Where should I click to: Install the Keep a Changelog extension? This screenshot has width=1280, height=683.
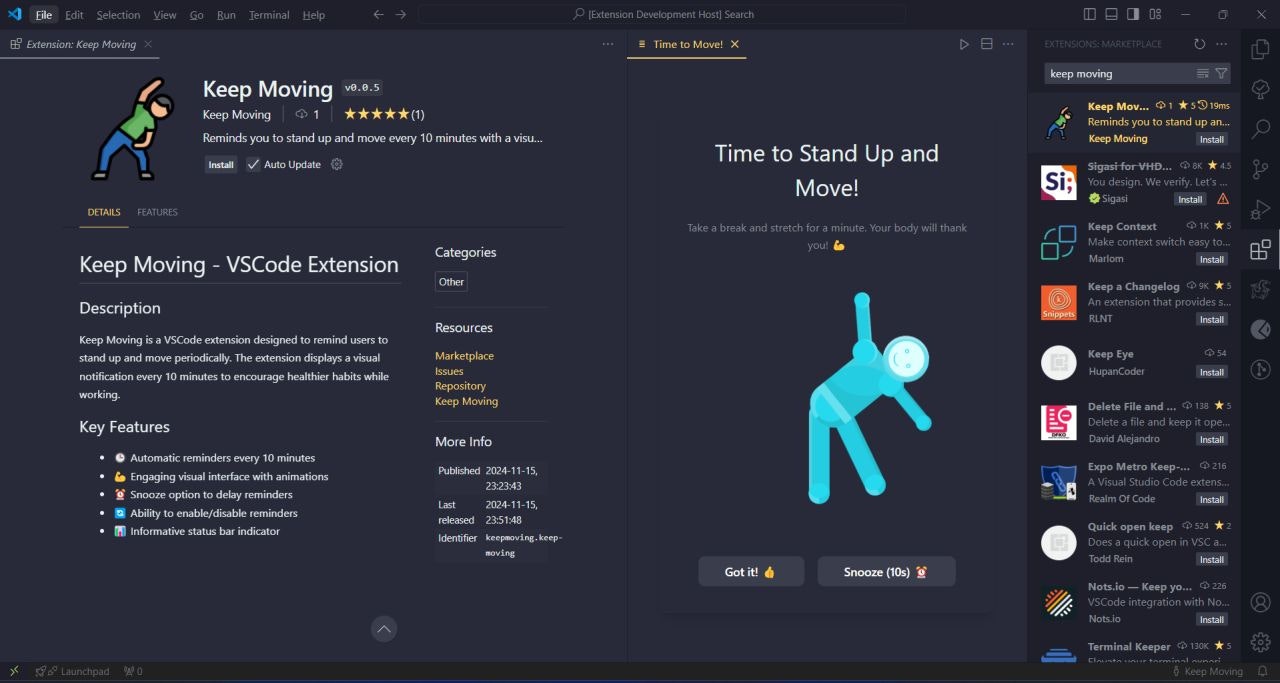pos(1212,319)
